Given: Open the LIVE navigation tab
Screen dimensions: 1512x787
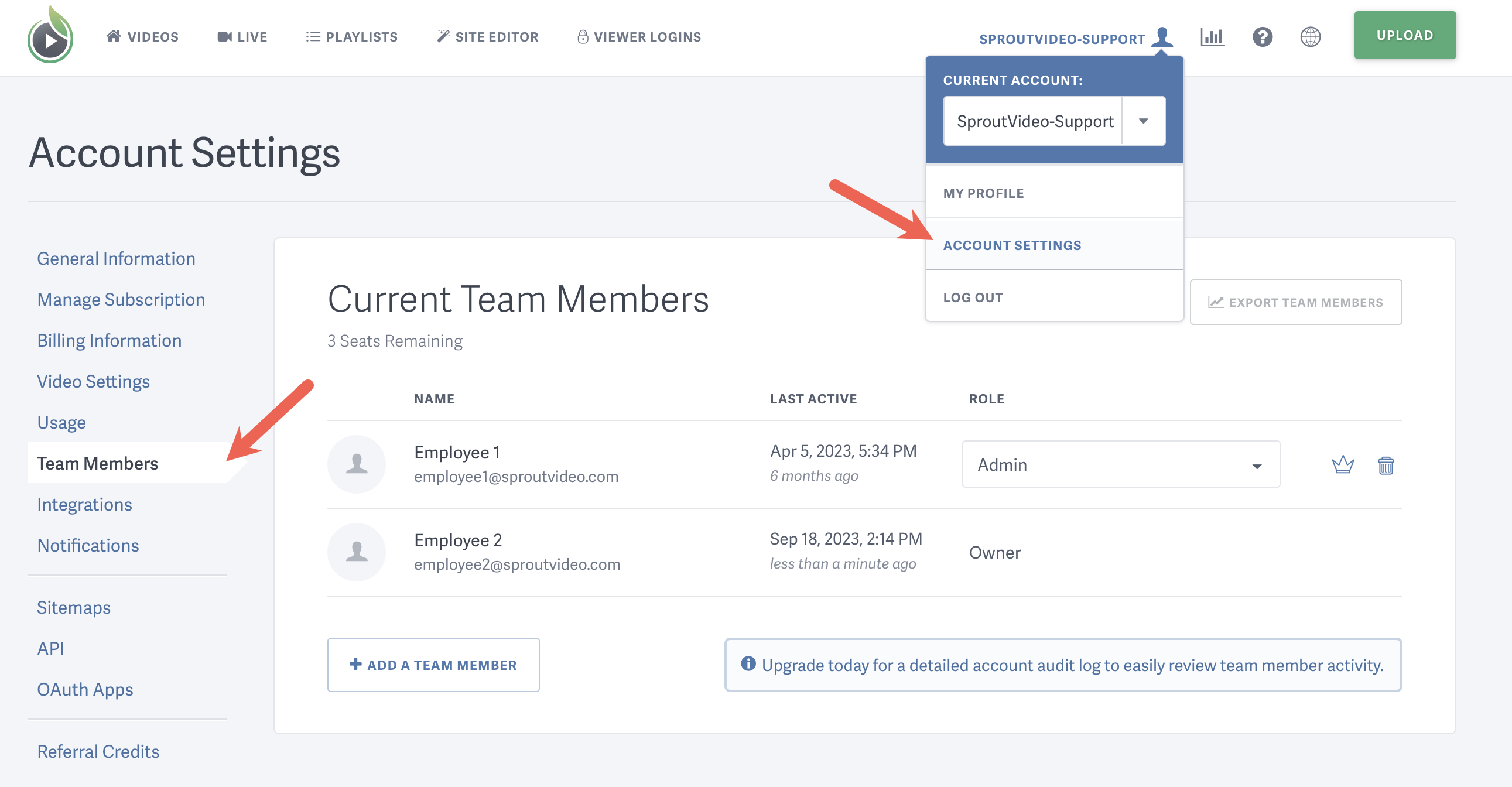Looking at the screenshot, I should coord(242,37).
